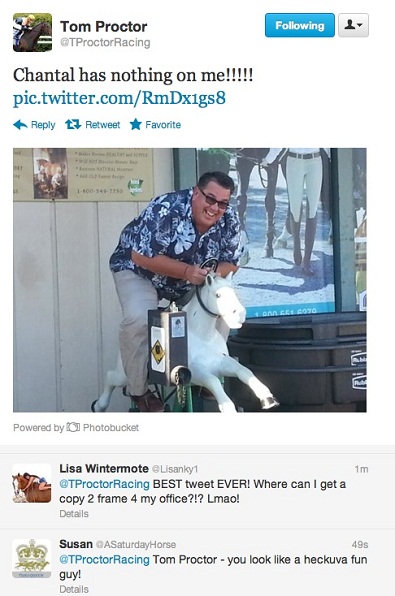Click the Favorite star icon
Viewport: 395px width, 596px height.
(x=136, y=124)
